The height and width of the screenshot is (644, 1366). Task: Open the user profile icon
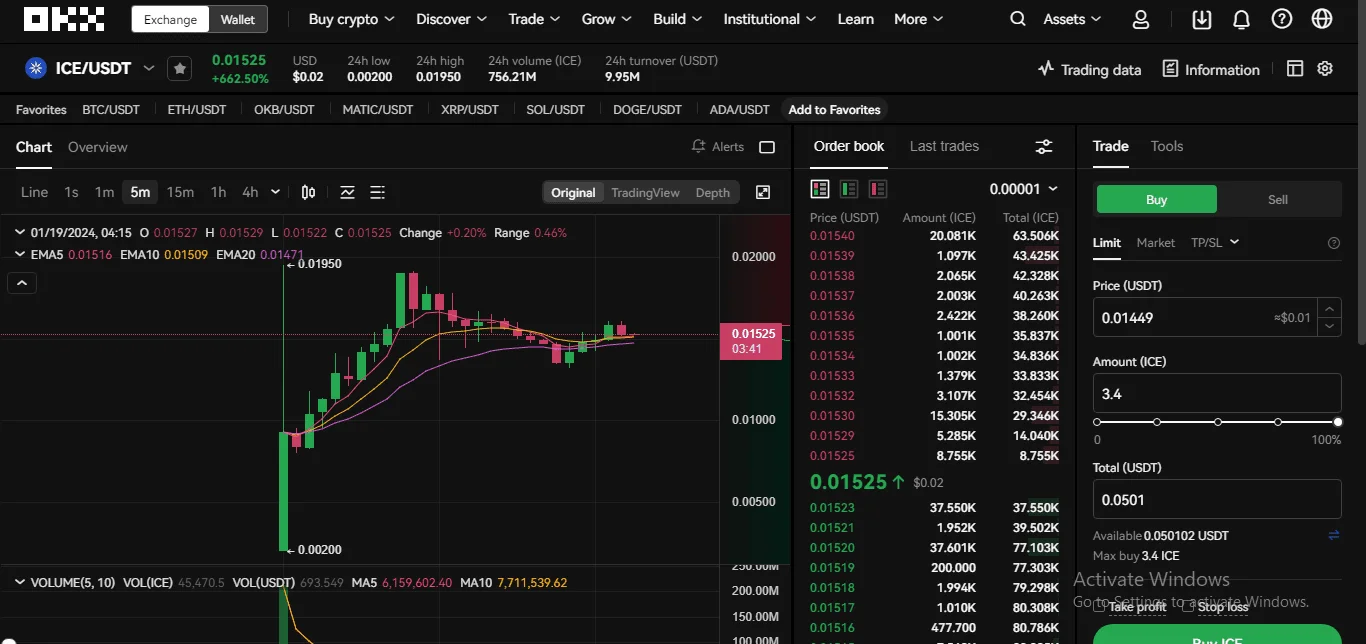tap(1141, 19)
